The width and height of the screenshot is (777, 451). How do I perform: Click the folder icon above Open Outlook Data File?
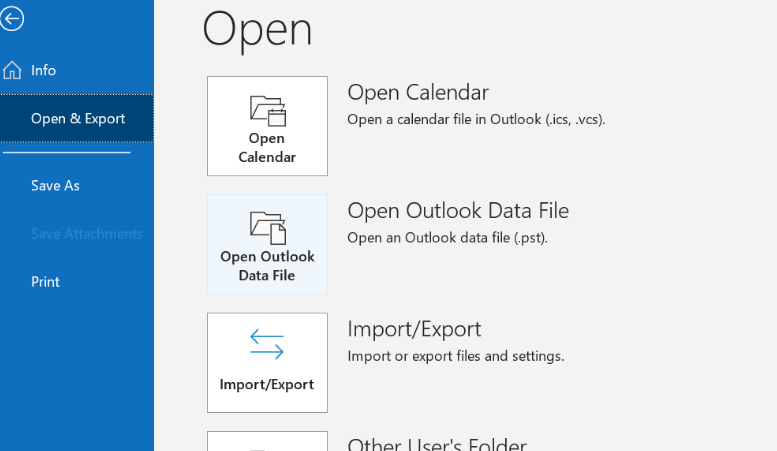point(267,228)
